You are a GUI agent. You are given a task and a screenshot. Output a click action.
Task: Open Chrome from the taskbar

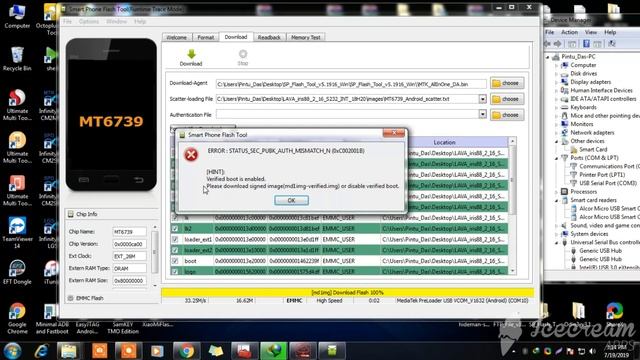(186, 351)
